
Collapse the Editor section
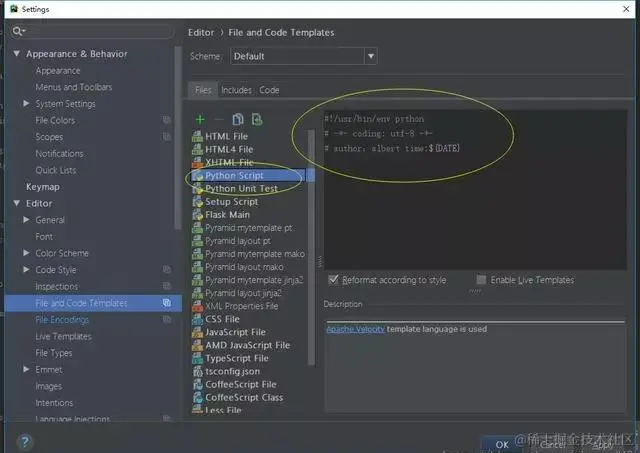click(x=17, y=203)
